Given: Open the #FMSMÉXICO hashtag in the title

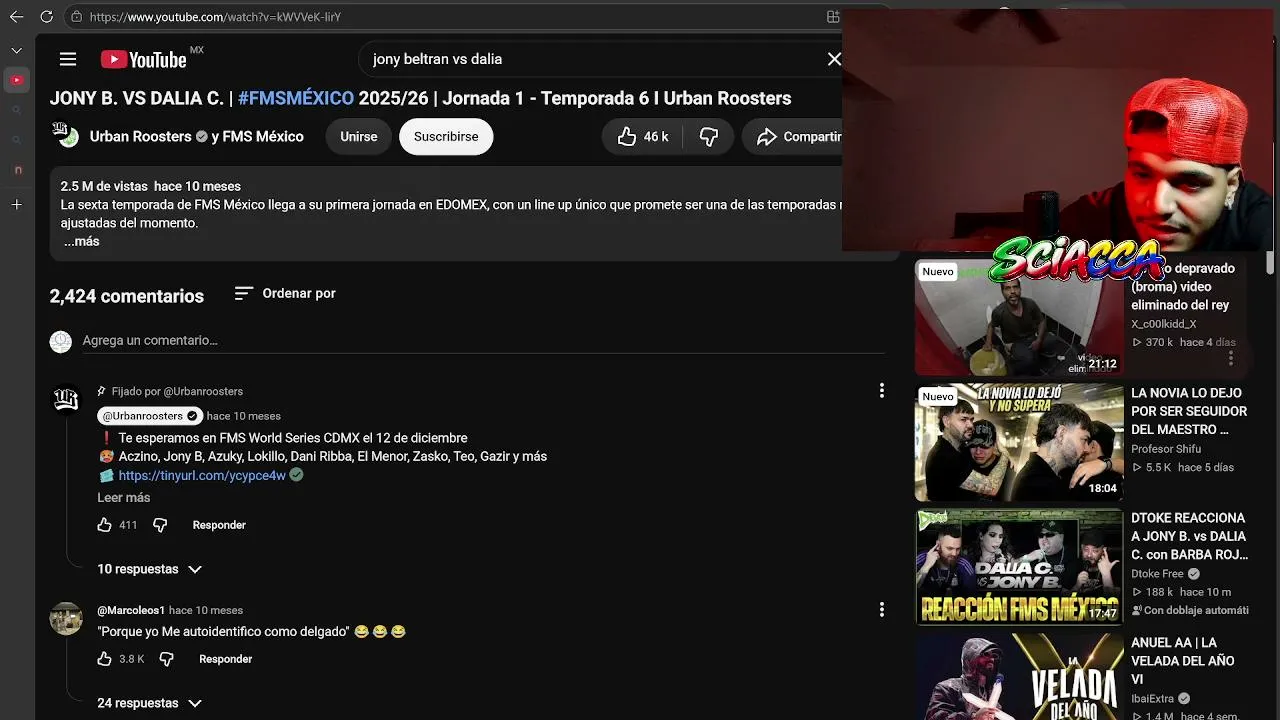Looking at the screenshot, I should click(296, 98).
